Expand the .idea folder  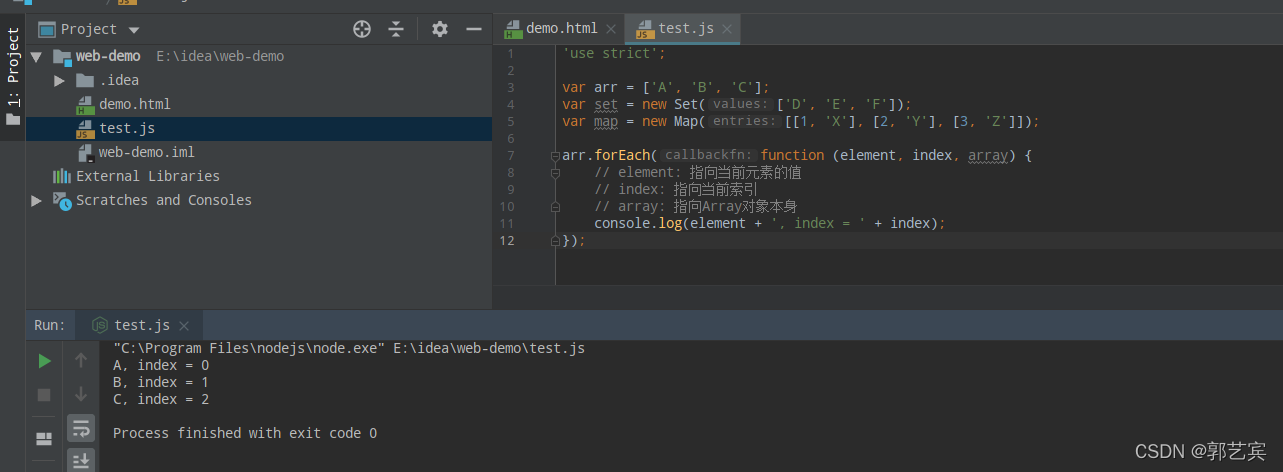click(60, 80)
